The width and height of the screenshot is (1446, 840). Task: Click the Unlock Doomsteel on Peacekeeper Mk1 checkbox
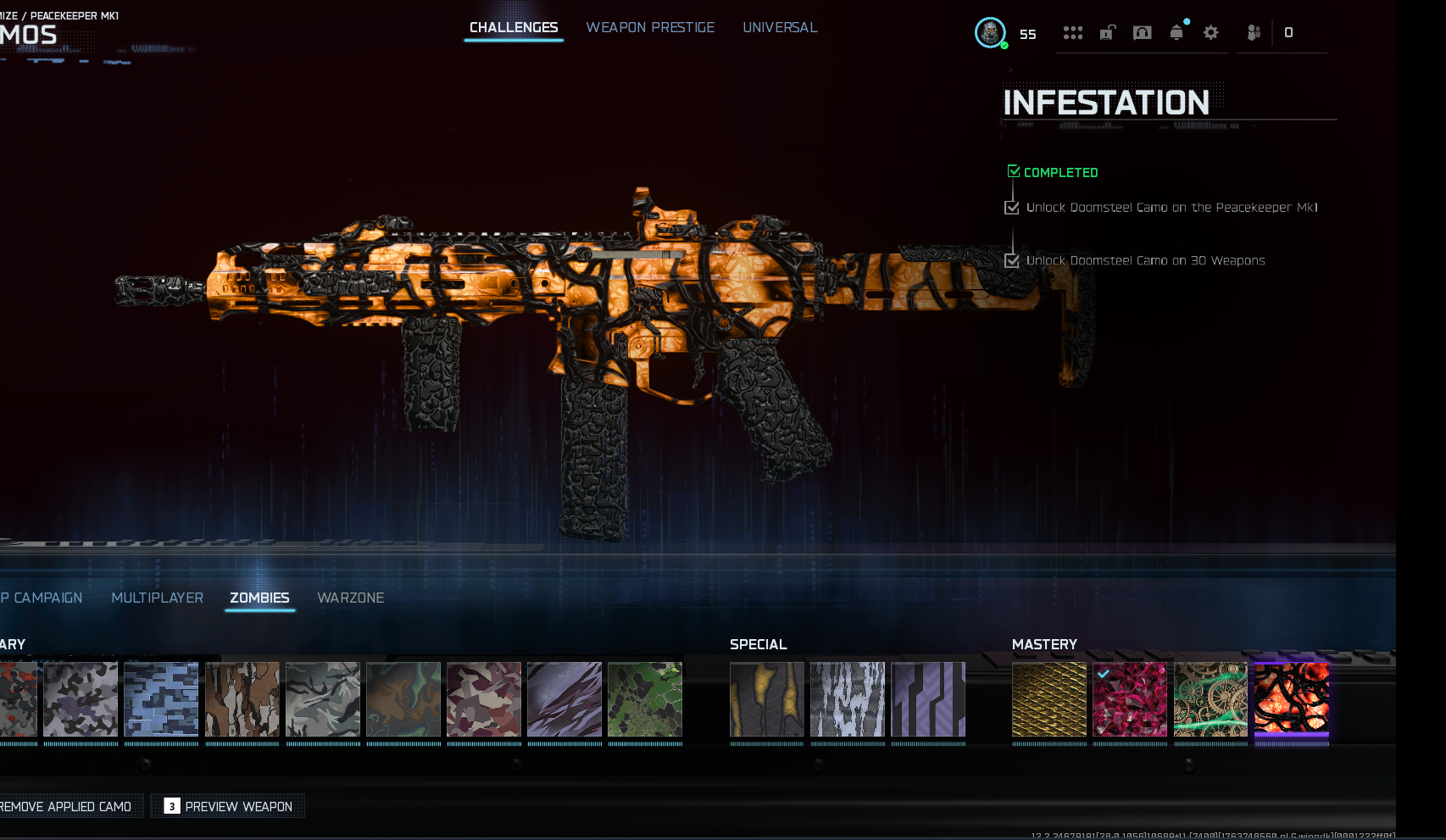[1012, 208]
